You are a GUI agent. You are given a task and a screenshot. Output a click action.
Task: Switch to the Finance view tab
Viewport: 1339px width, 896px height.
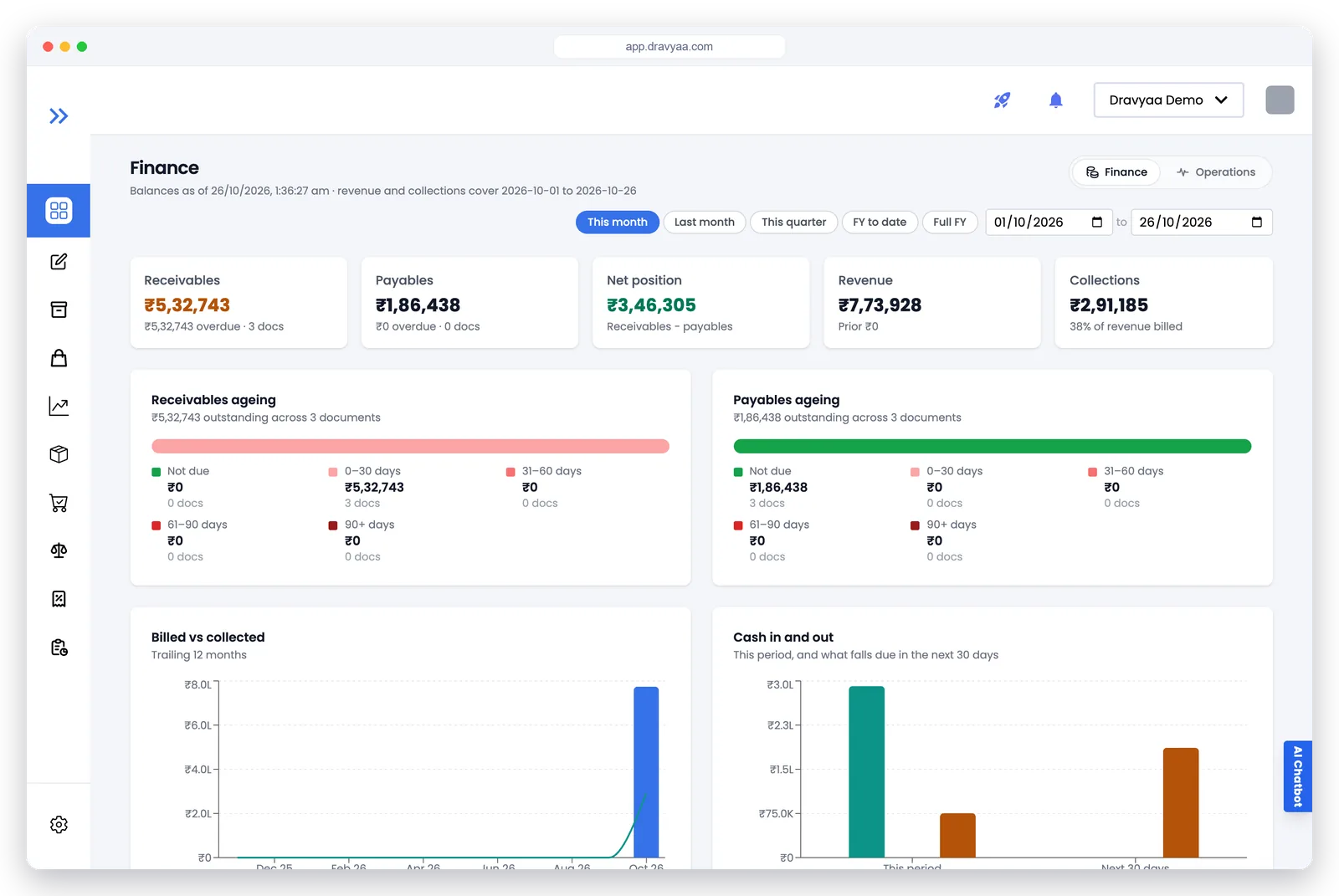tap(1116, 172)
